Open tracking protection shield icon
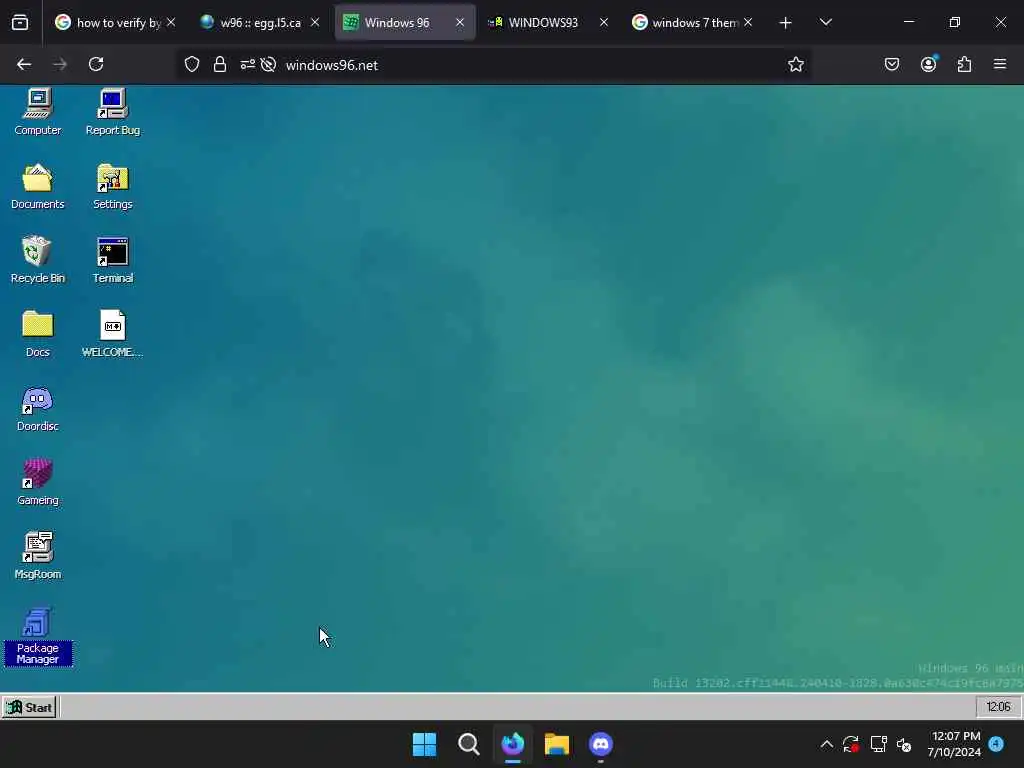The height and width of the screenshot is (768, 1024). tap(191, 65)
